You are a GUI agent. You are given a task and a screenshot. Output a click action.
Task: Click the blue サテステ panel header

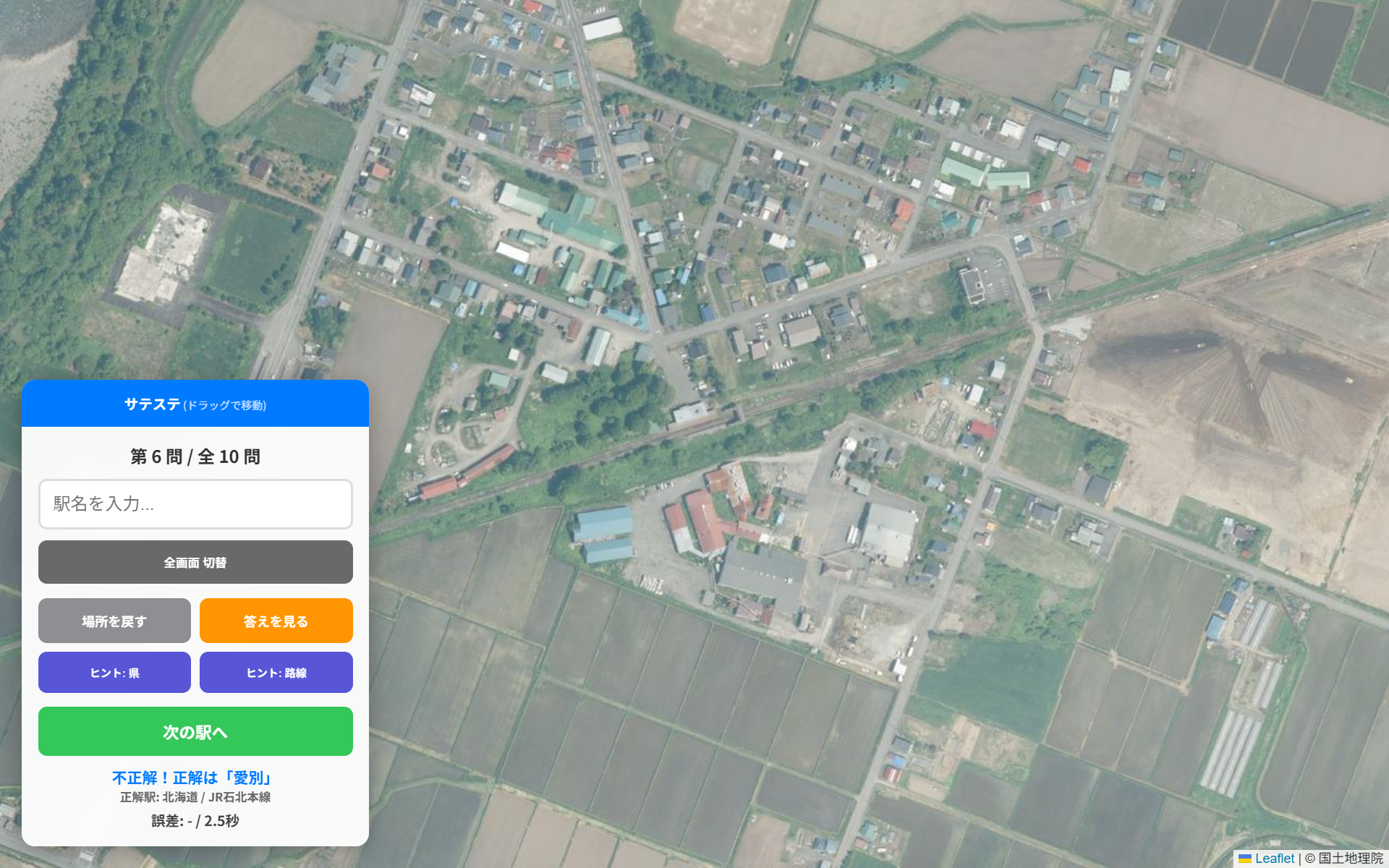(195, 404)
